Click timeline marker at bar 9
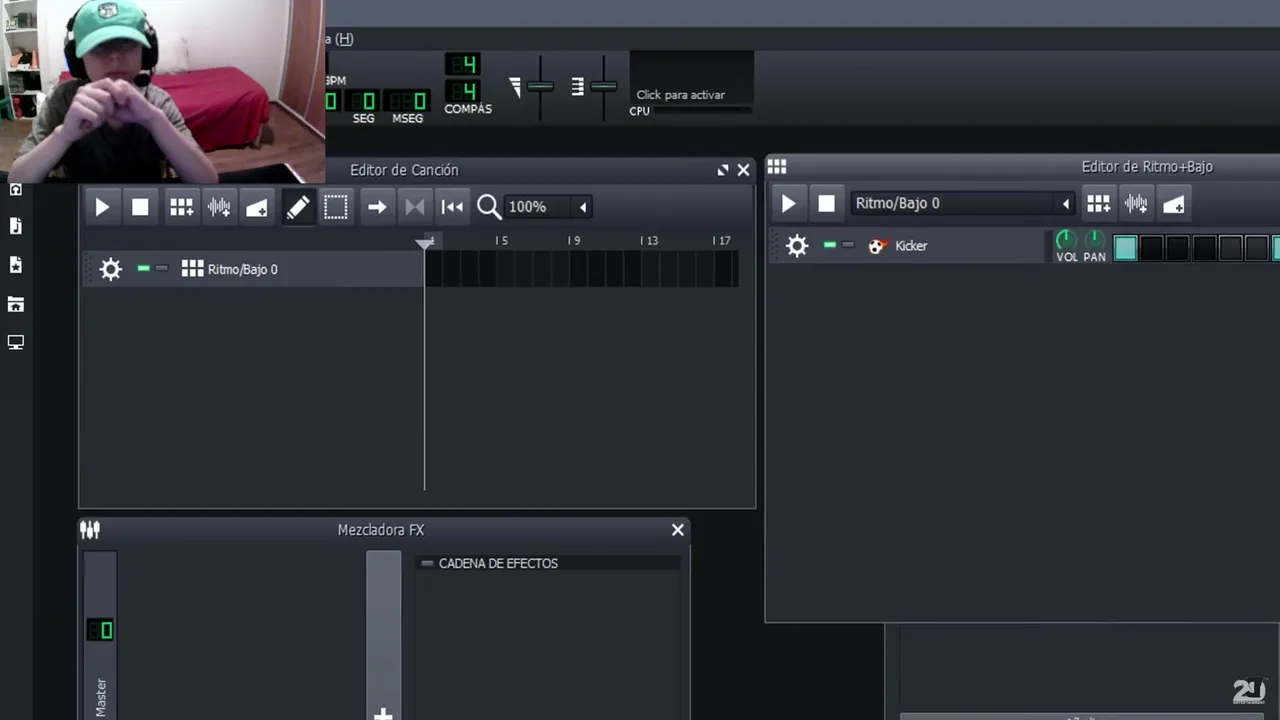The width and height of the screenshot is (1280, 720). coord(574,241)
